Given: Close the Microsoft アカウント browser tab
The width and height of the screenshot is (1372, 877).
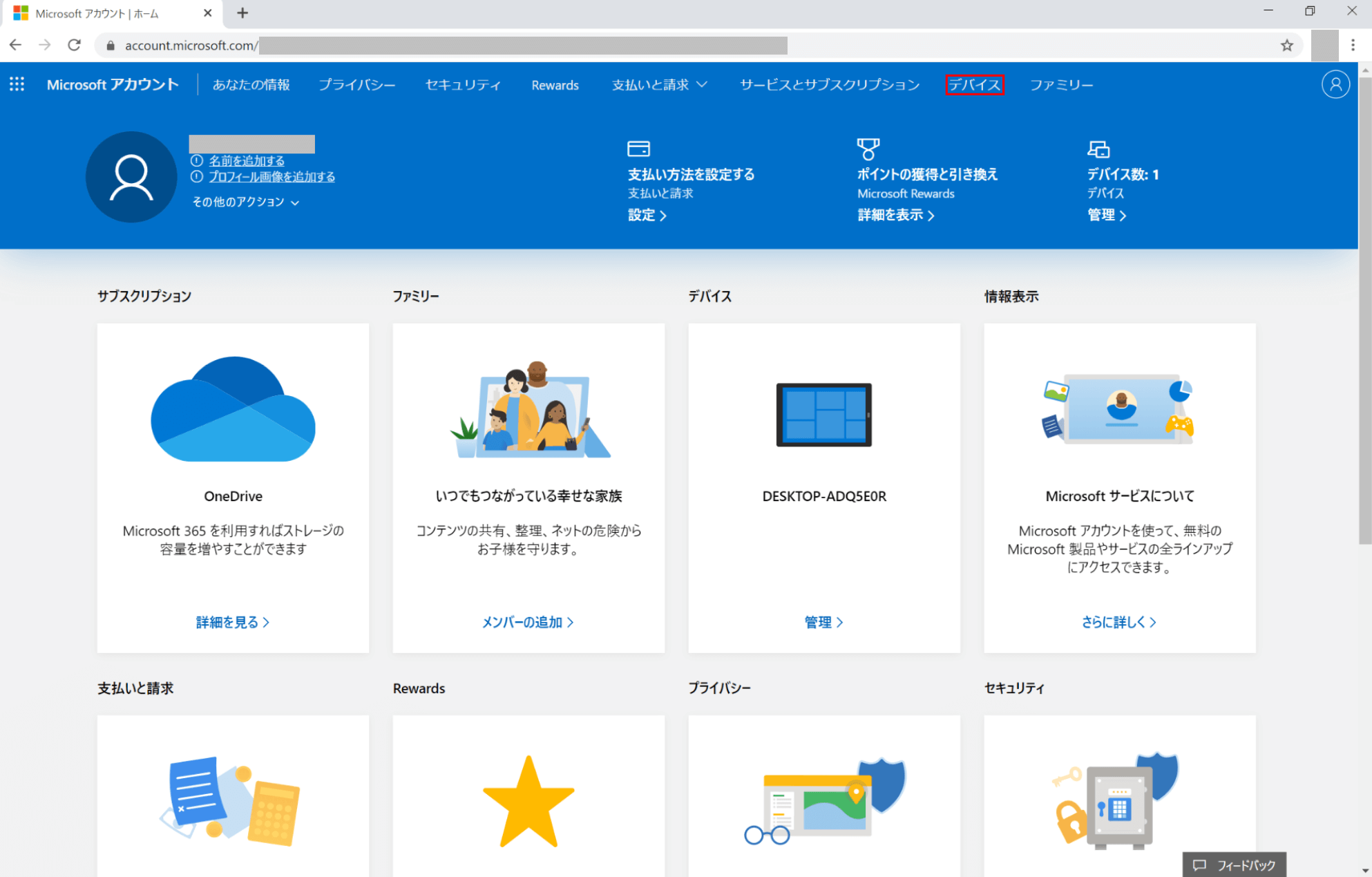Looking at the screenshot, I should (x=208, y=13).
